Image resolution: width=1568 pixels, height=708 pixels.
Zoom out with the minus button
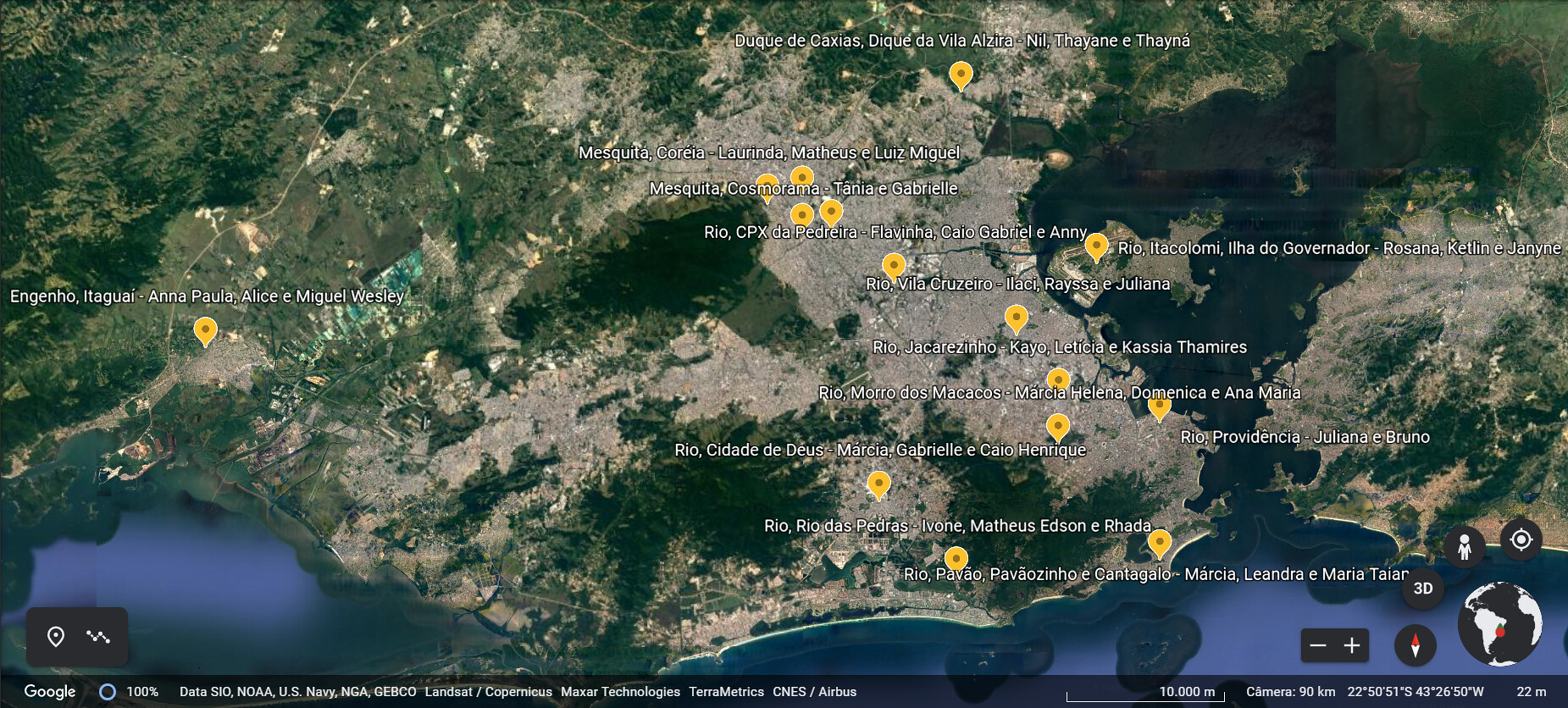click(x=1318, y=646)
